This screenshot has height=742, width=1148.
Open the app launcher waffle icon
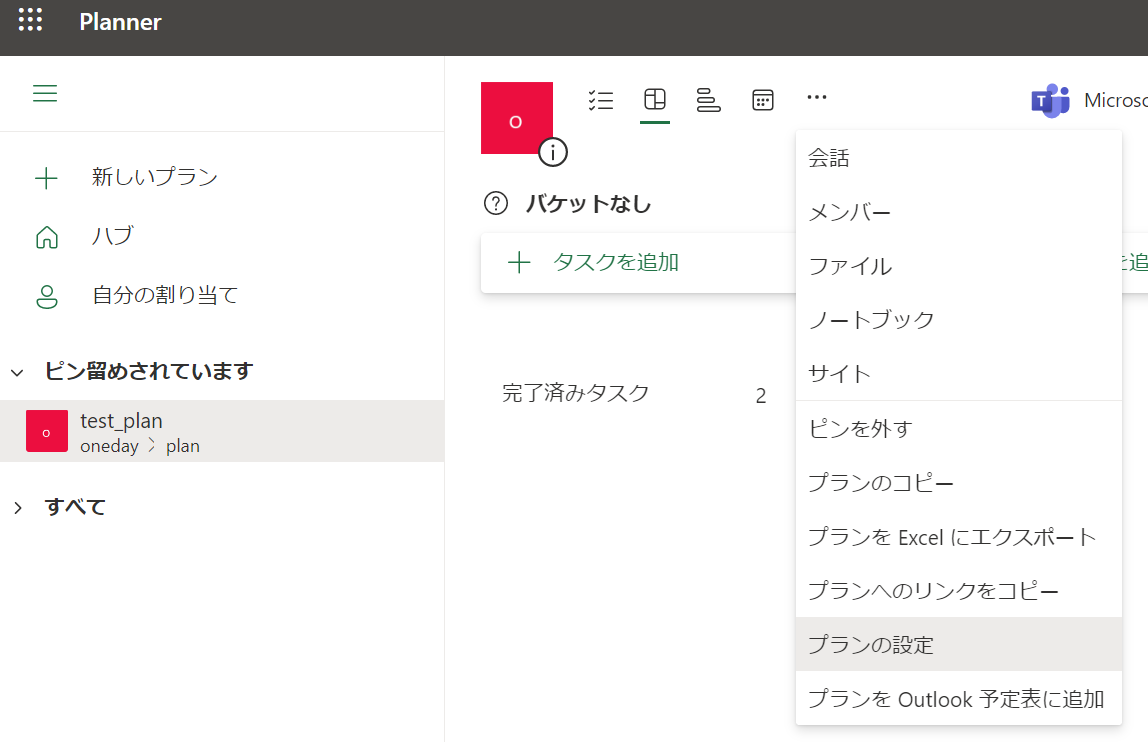point(30,20)
